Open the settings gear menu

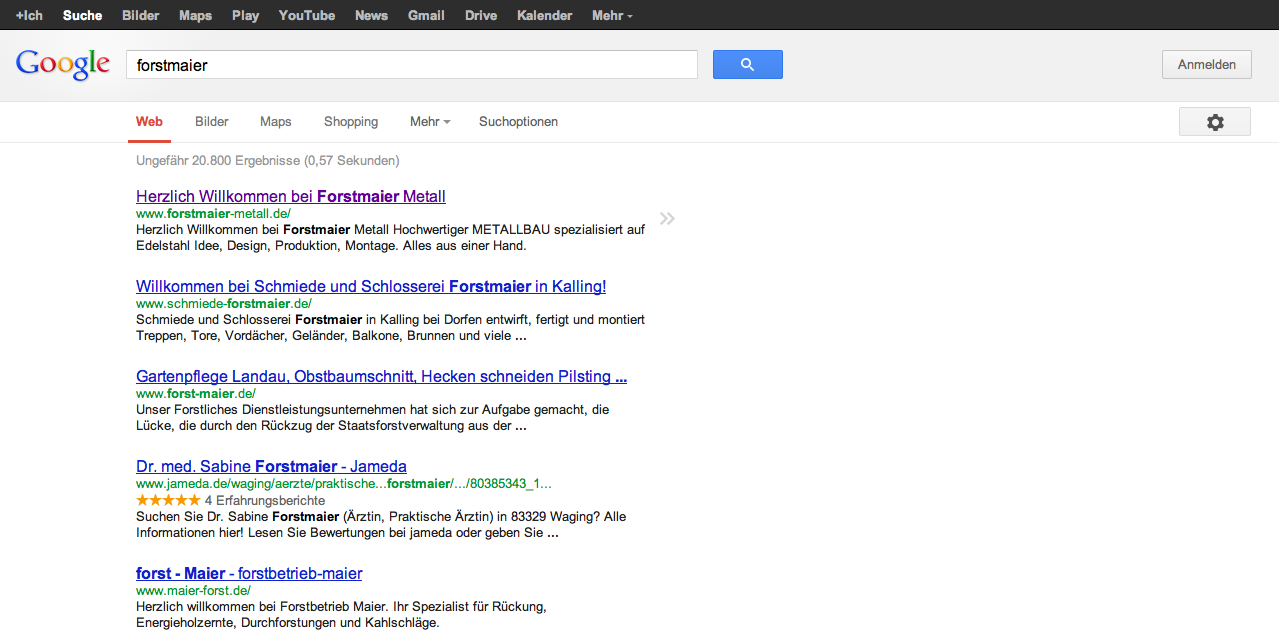pyautogui.click(x=1214, y=122)
